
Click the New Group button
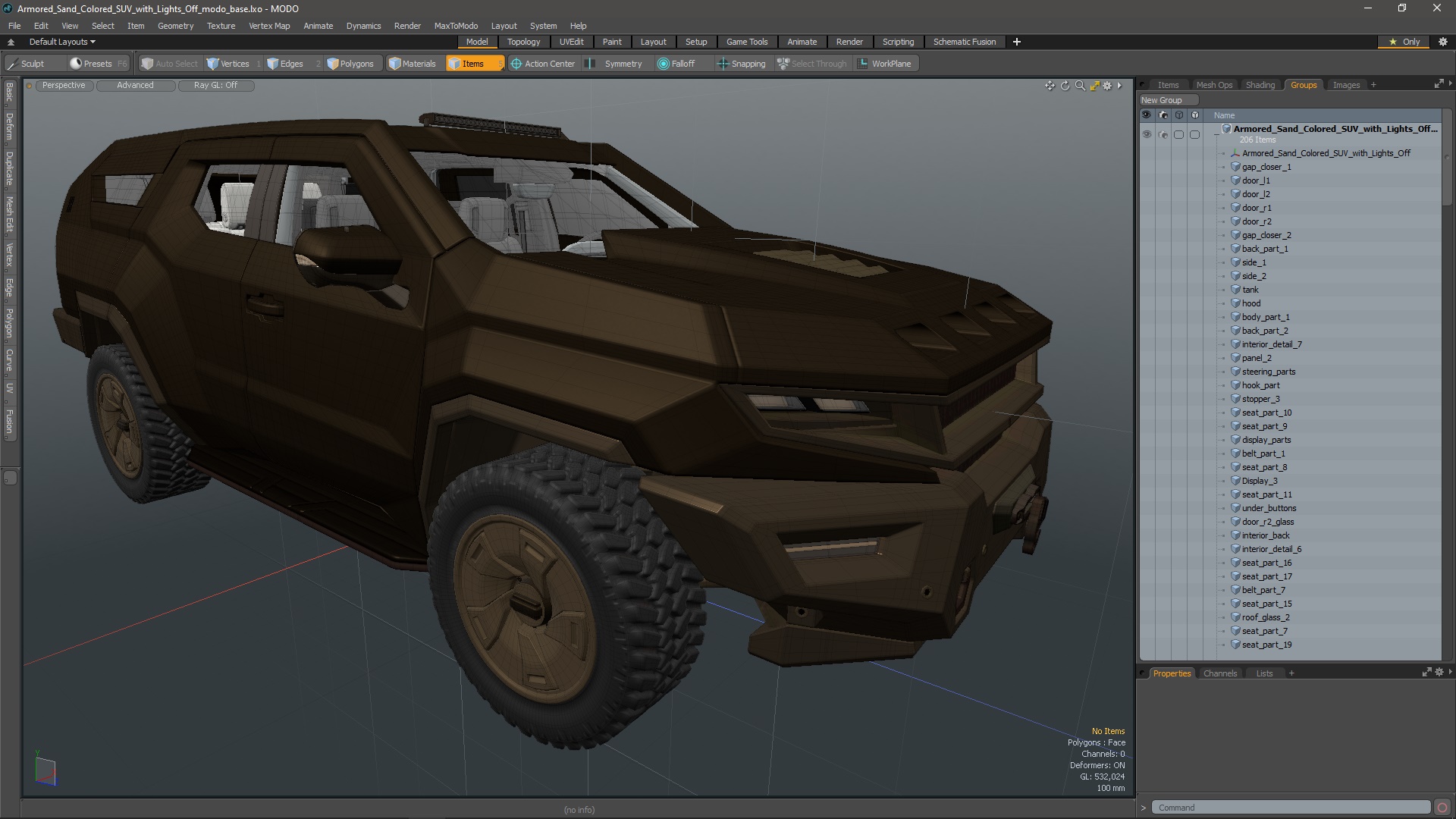point(1169,100)
